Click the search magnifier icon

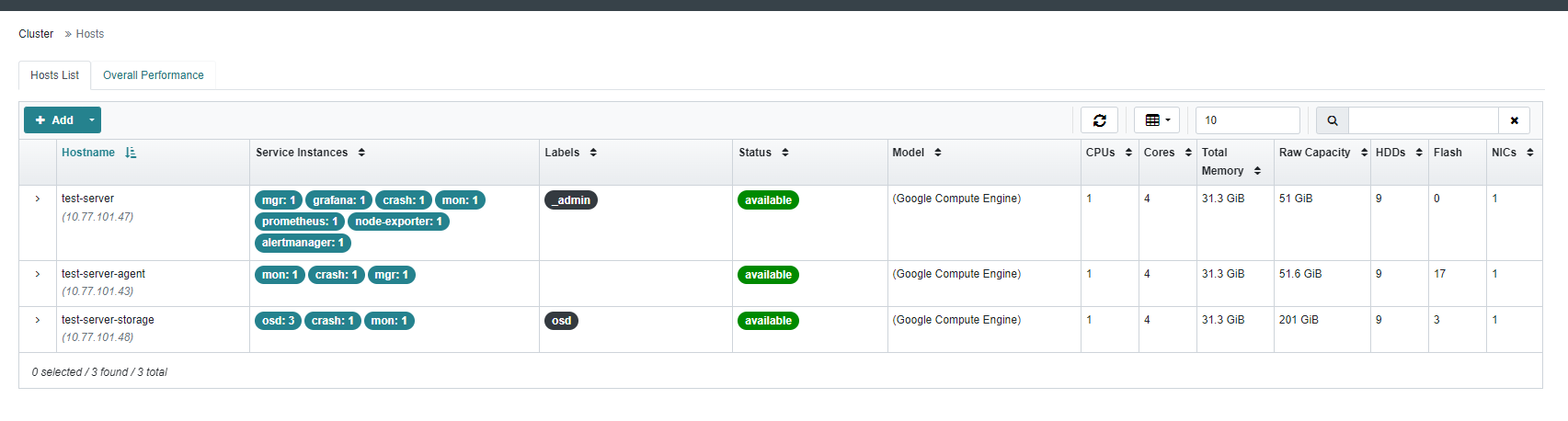tap(1333, 120)
